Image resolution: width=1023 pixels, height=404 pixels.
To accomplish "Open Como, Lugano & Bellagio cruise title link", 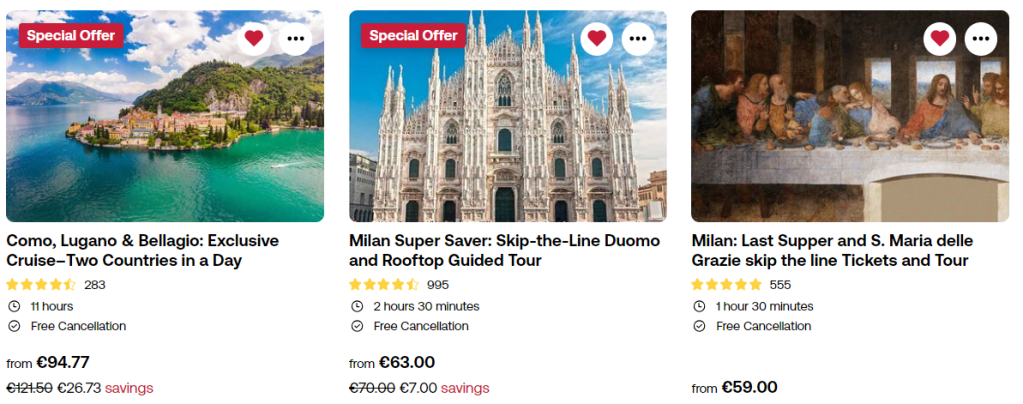I will pyautogui.click(x=142, y=251).
